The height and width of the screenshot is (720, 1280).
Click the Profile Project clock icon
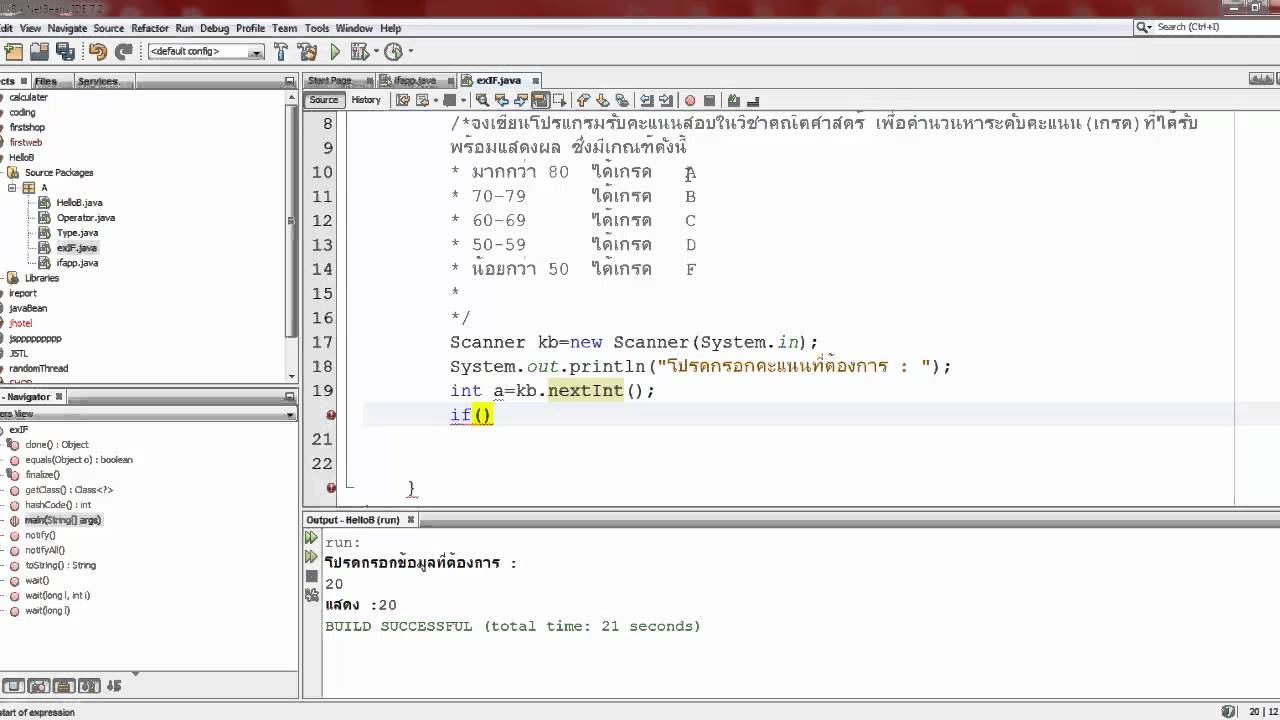pos(393,52)
